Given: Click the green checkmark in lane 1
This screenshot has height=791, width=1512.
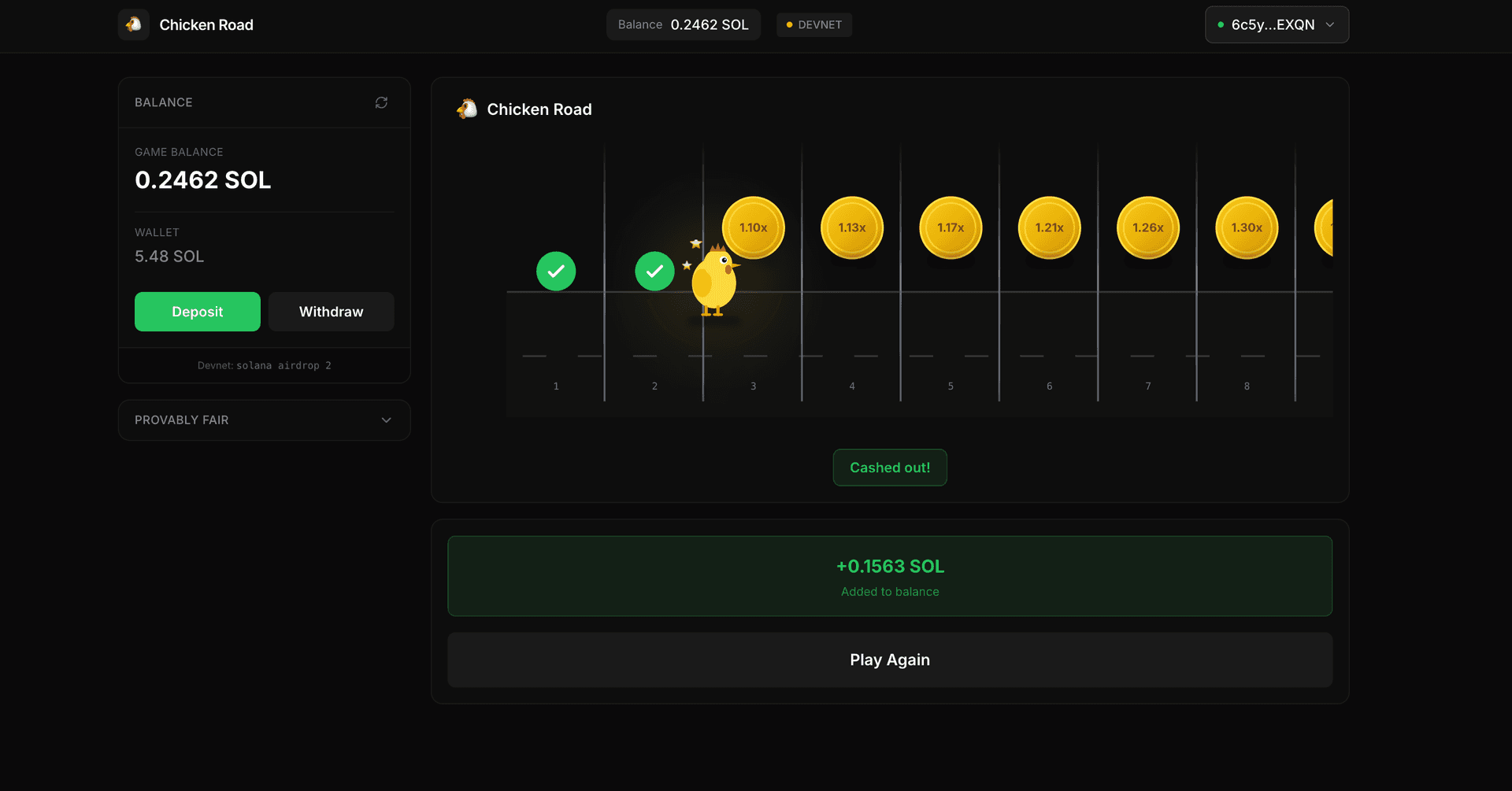Looking at the screenshot, I should coord(556,272).
